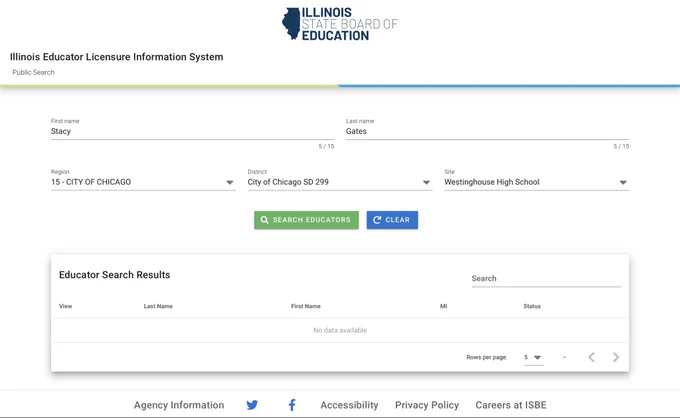The height and width of the screenshot is (418, 680).
Task: Expand the Rows per page selector
Action: (533, 358)
